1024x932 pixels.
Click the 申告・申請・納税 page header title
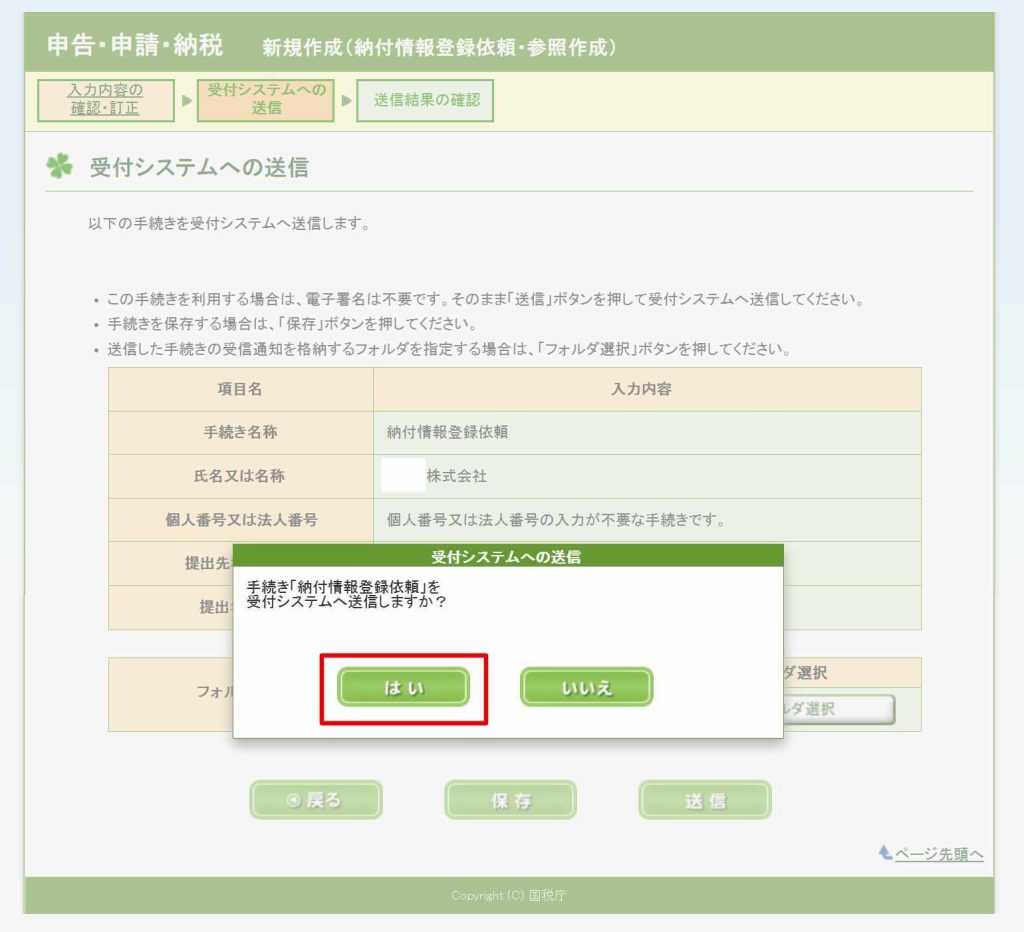[135, 46]
